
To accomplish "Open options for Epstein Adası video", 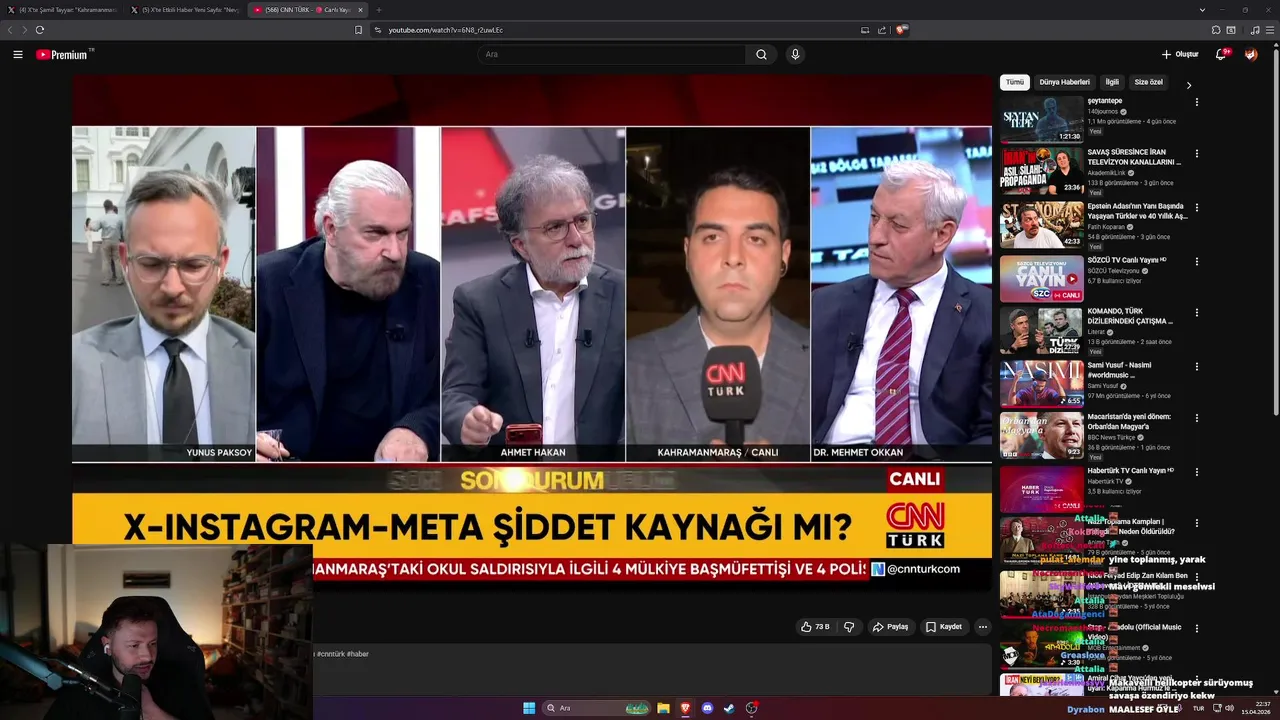I will coord(1196,207).
